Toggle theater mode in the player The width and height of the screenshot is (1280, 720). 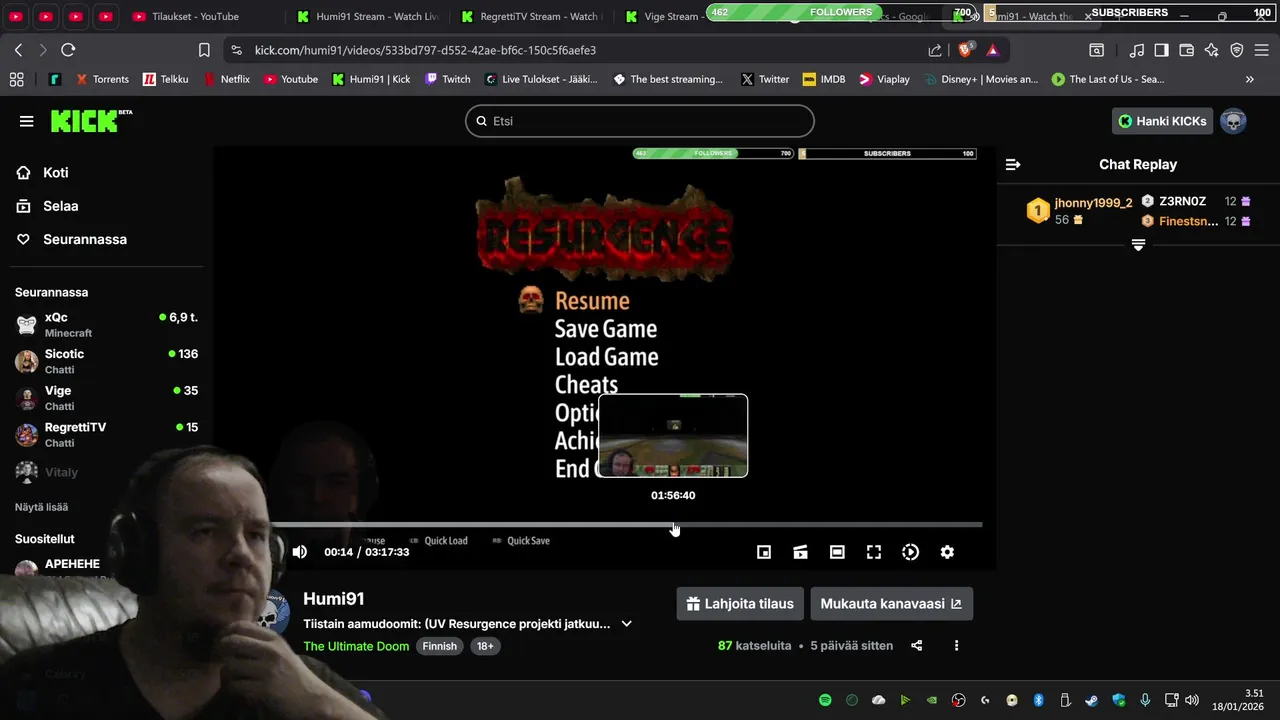[x=837, y=552]
